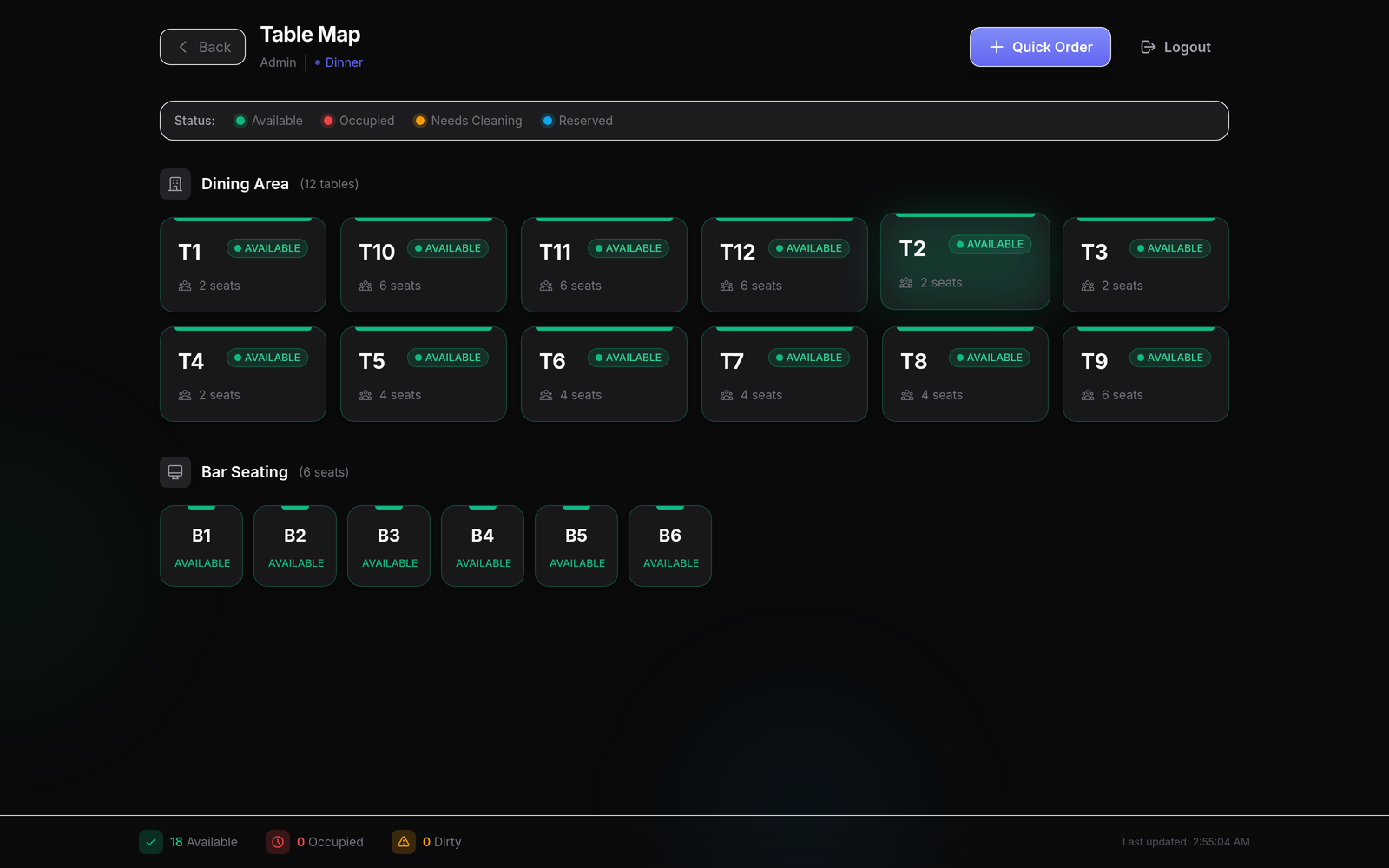
Task: Click the seats icon on table T5
Action: point(365,395)
